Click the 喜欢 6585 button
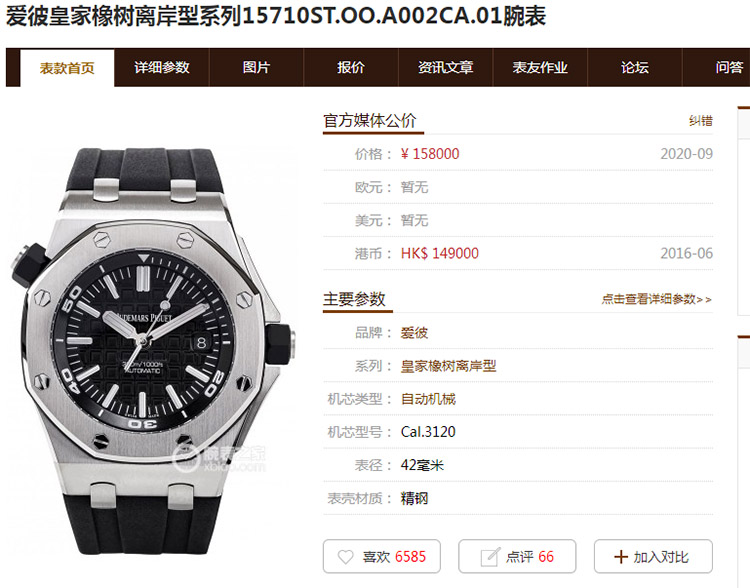750x588 pixels. pos(382,556)
